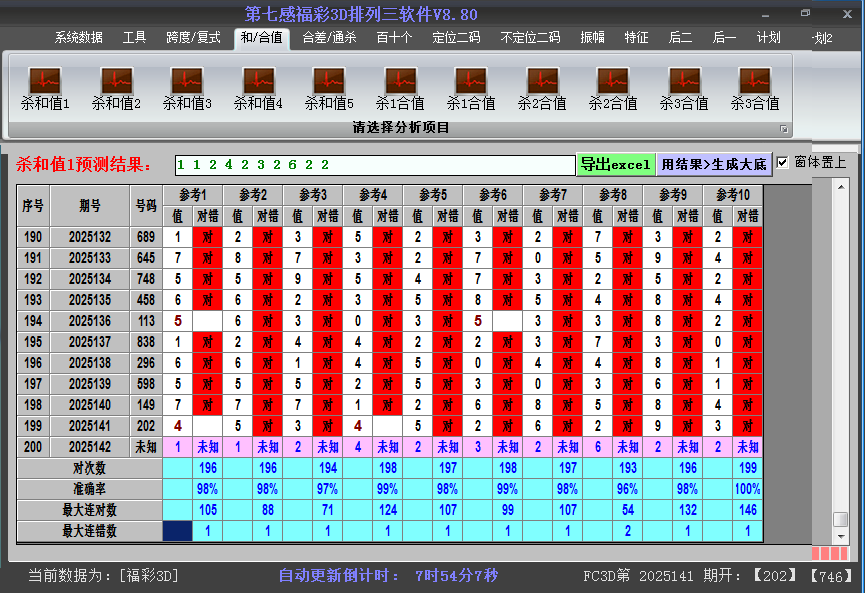Screen dimensions: 865x593
Task: Click the 号码 748 cell
Action: pyautogui.click(x=146, y=279)
